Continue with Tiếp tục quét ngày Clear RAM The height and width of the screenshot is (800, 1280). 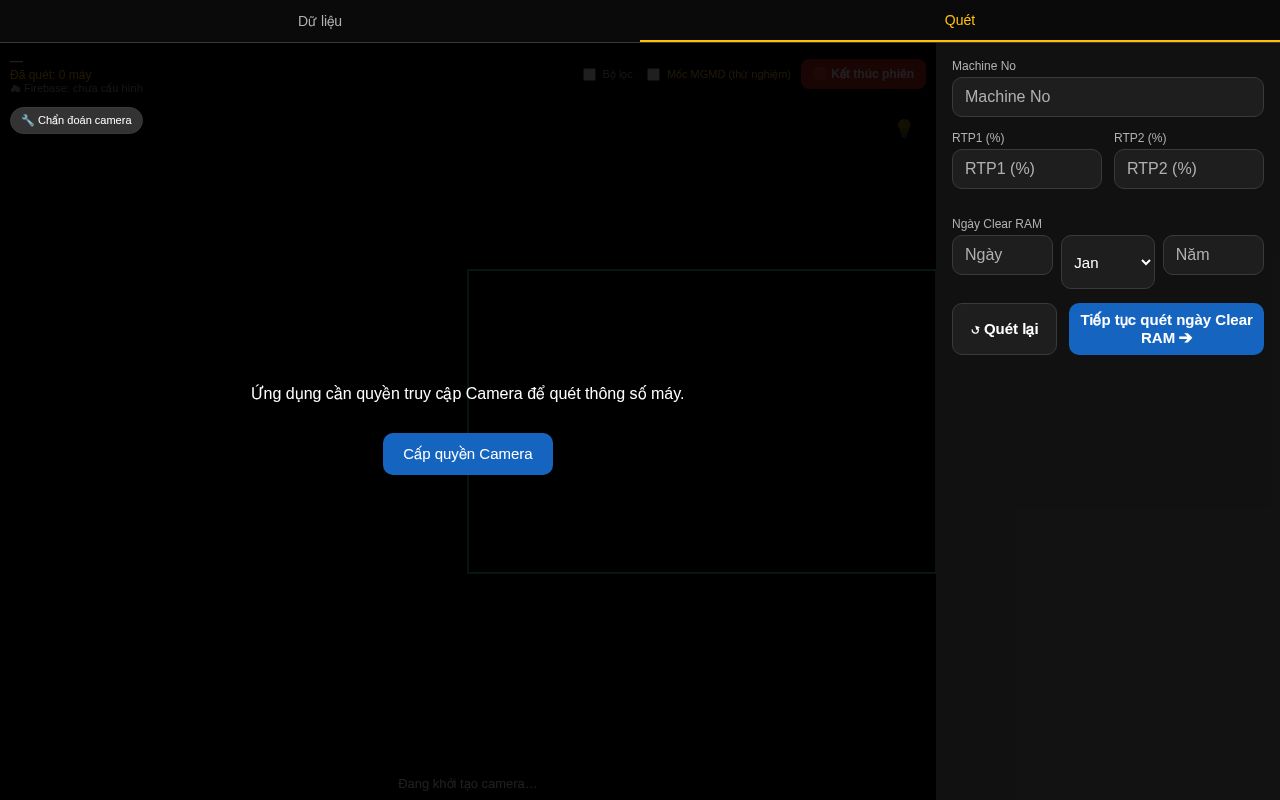[x=1166, y=329]
